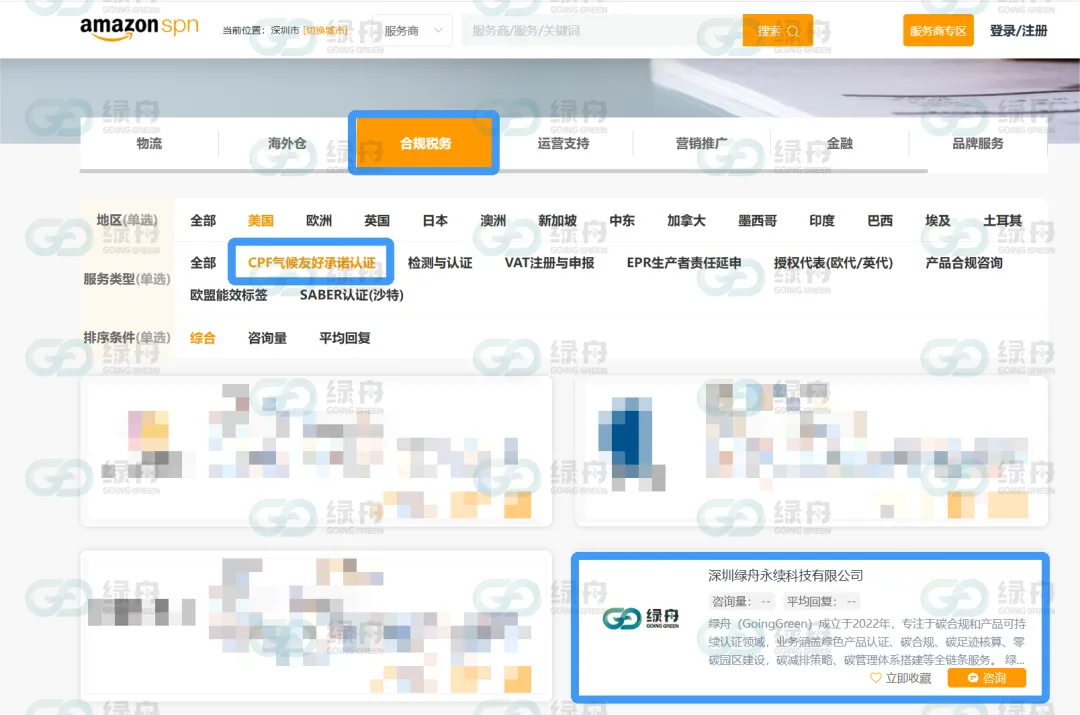Select the 授权代表(欧代/英代) service type
Screen dimensions: 1080x715
pos(833,262)
